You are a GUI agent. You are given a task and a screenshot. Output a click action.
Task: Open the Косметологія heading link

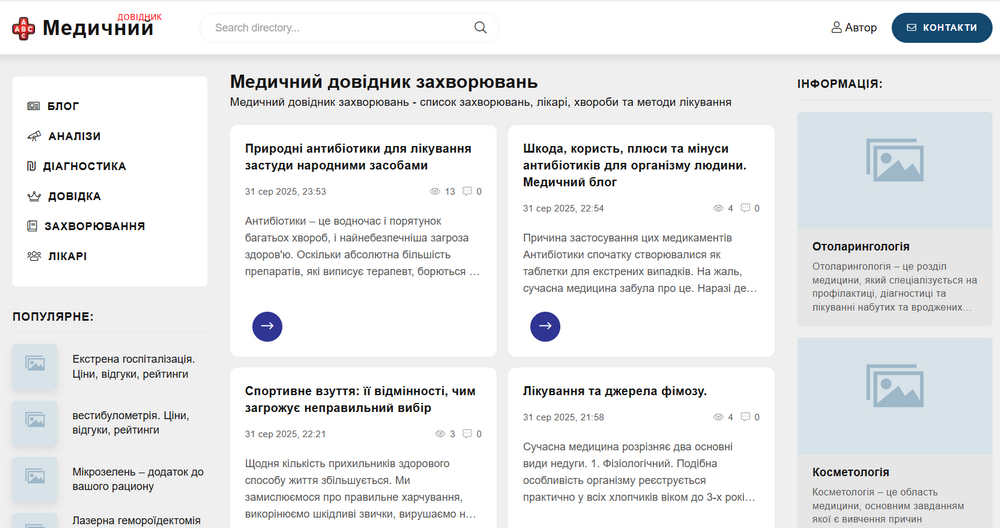tap(851, 472)
